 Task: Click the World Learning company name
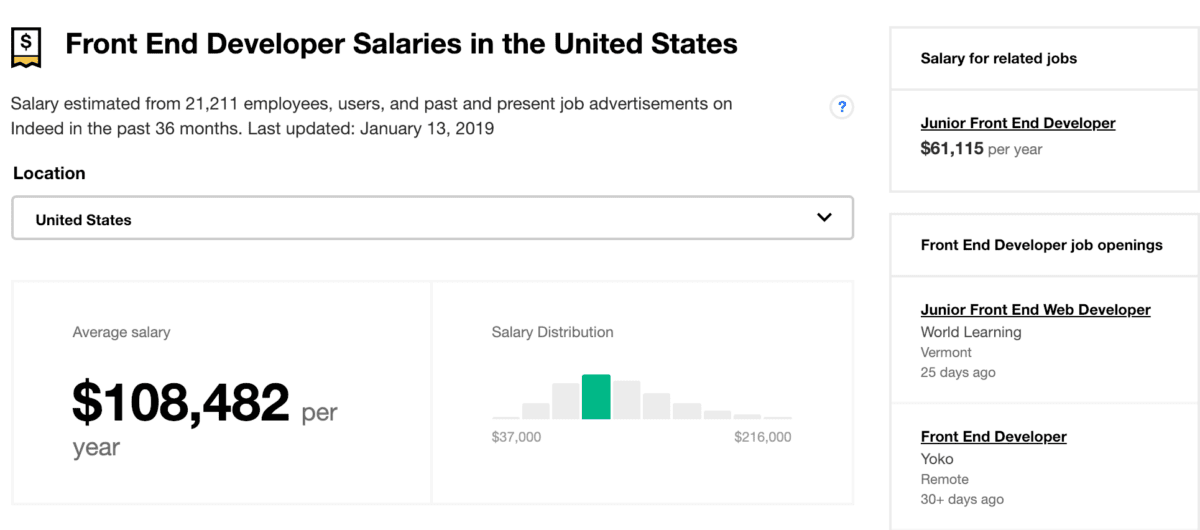(x=971, y=332)
